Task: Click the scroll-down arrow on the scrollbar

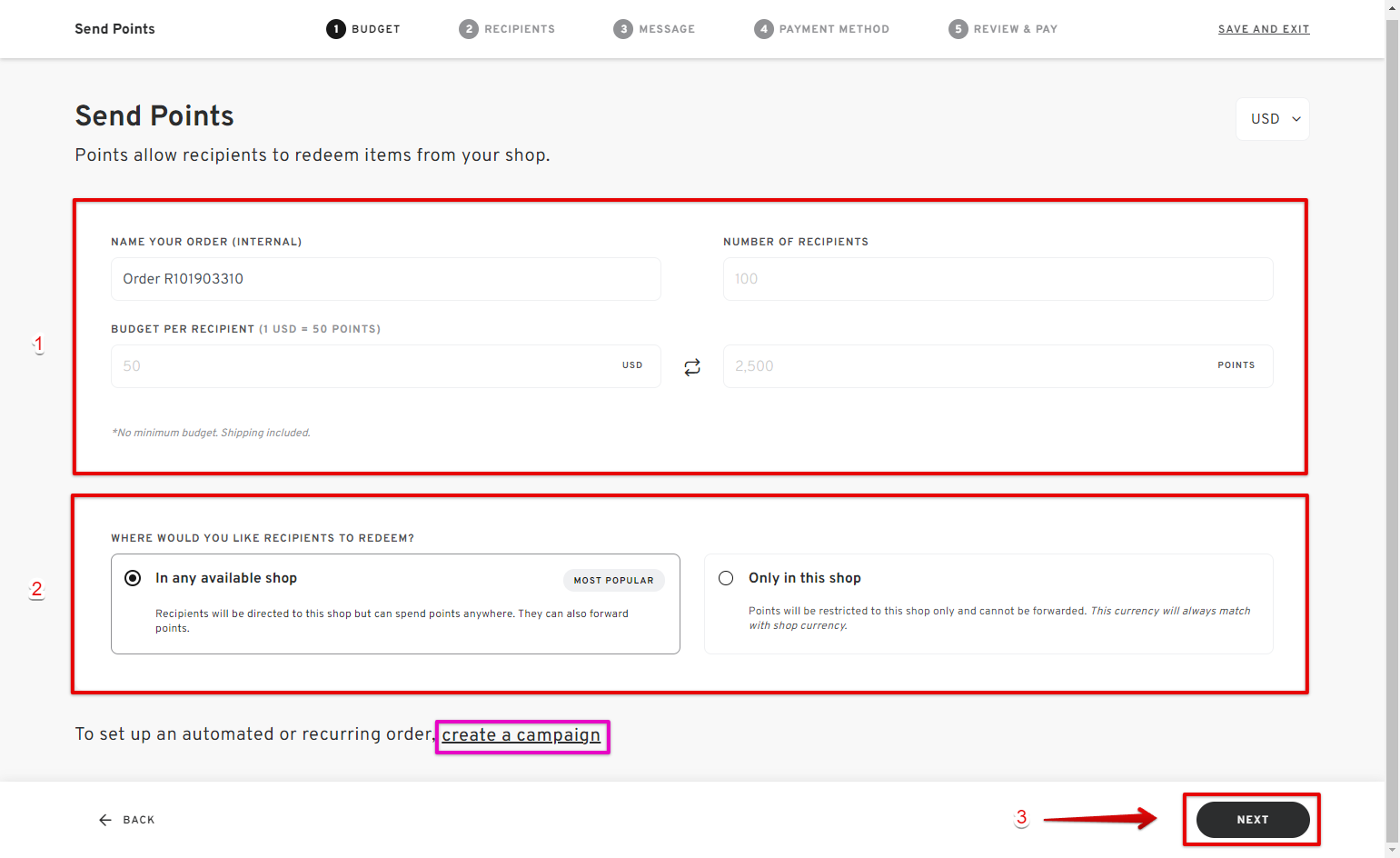Action: click(1391, 850)
